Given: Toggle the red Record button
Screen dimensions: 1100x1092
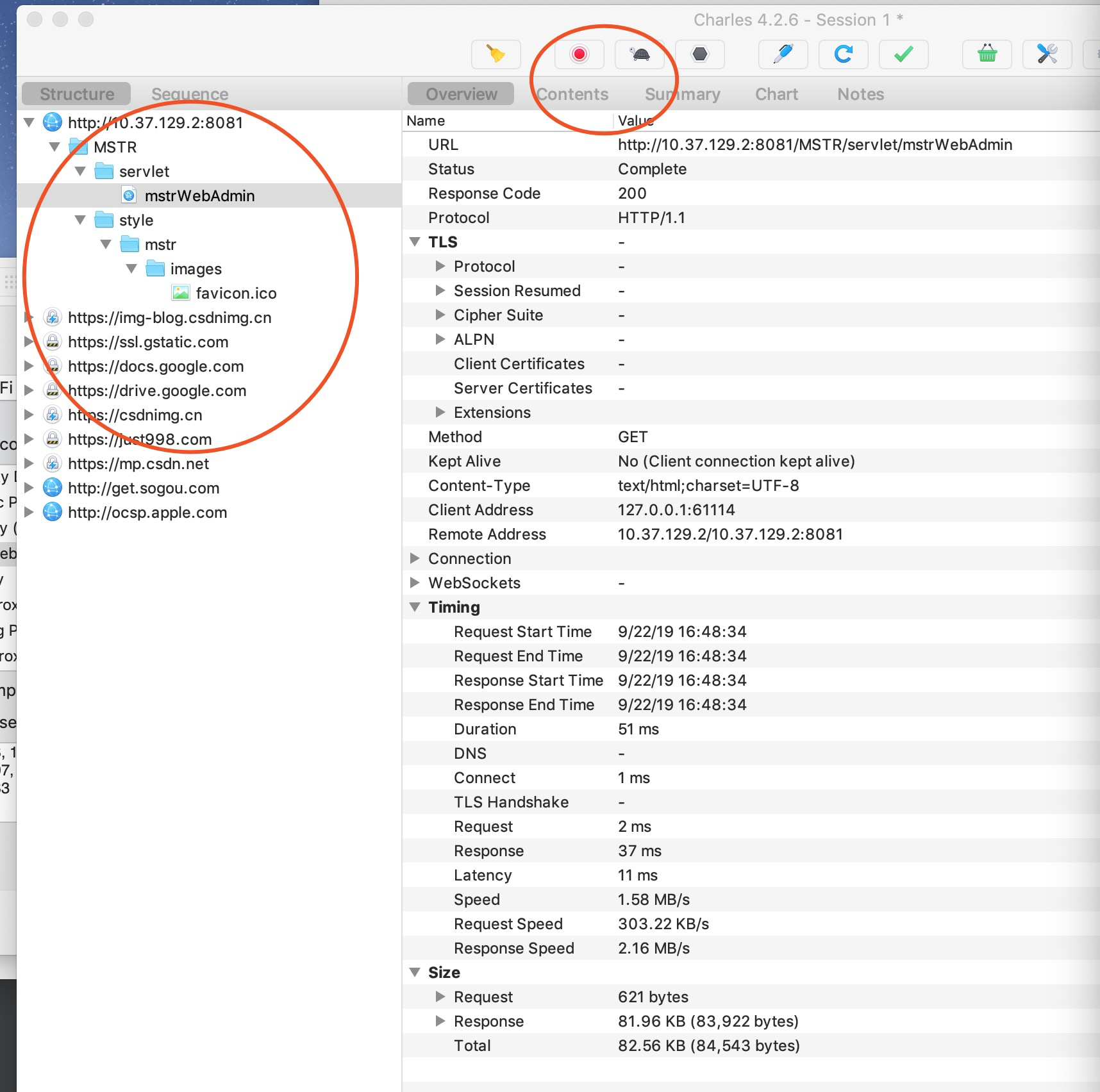Looking at the screenshot, I should pyautogui.click(x=579, y=54).
